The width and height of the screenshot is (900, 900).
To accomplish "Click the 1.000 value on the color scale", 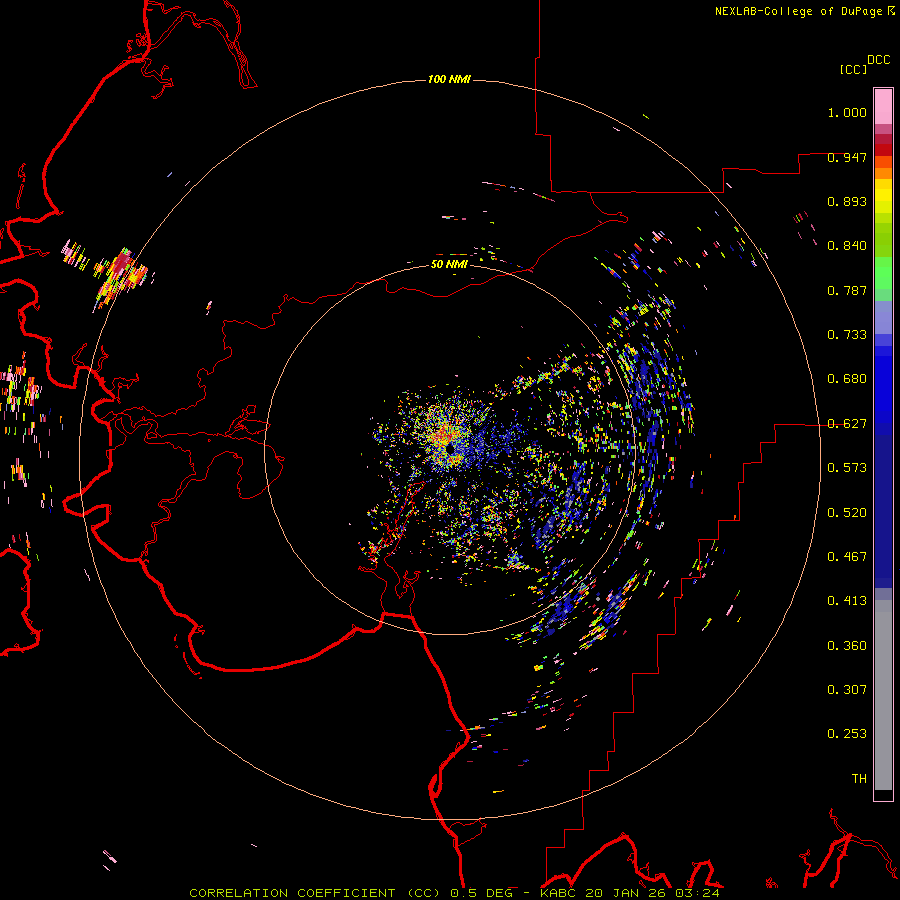I will coord(847,112).
